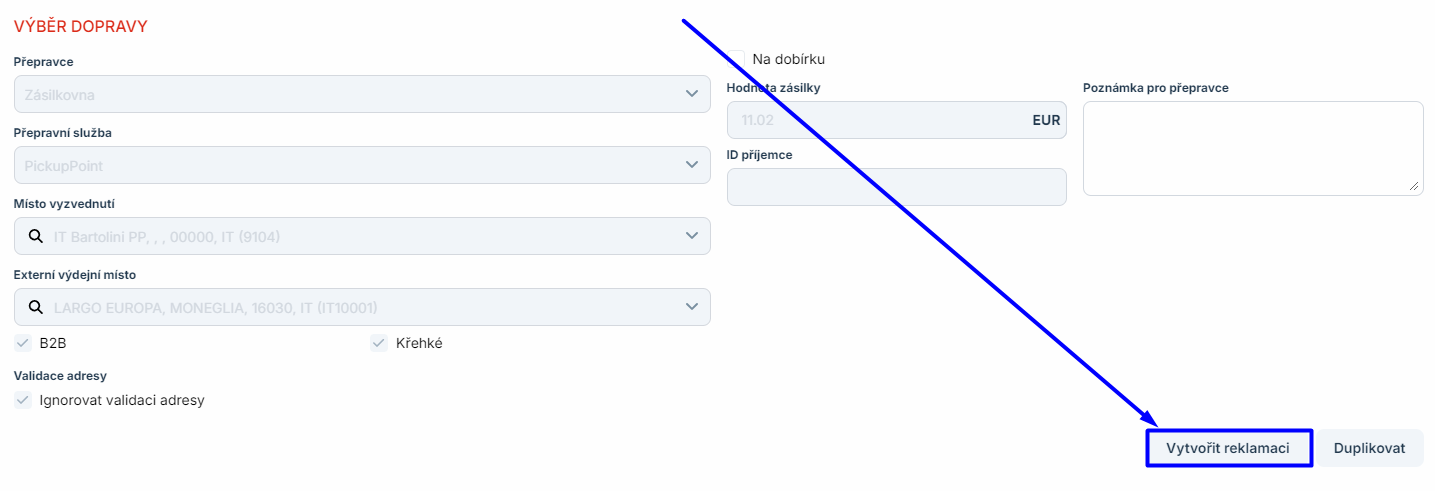Click the LARGO EUROPA pickup point text
Image resolution: width=1435 pixels, height=491 pixels.
(x=215, y=308)
